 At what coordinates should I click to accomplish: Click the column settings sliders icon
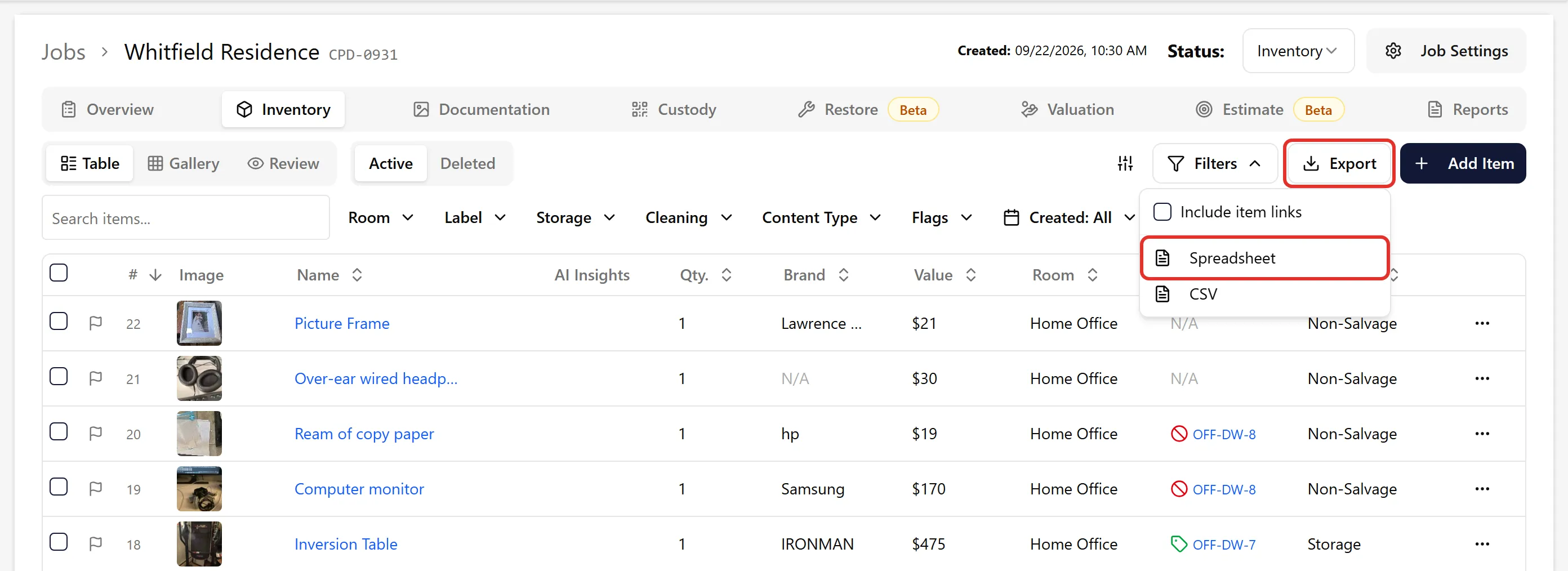coord(1125,163)
